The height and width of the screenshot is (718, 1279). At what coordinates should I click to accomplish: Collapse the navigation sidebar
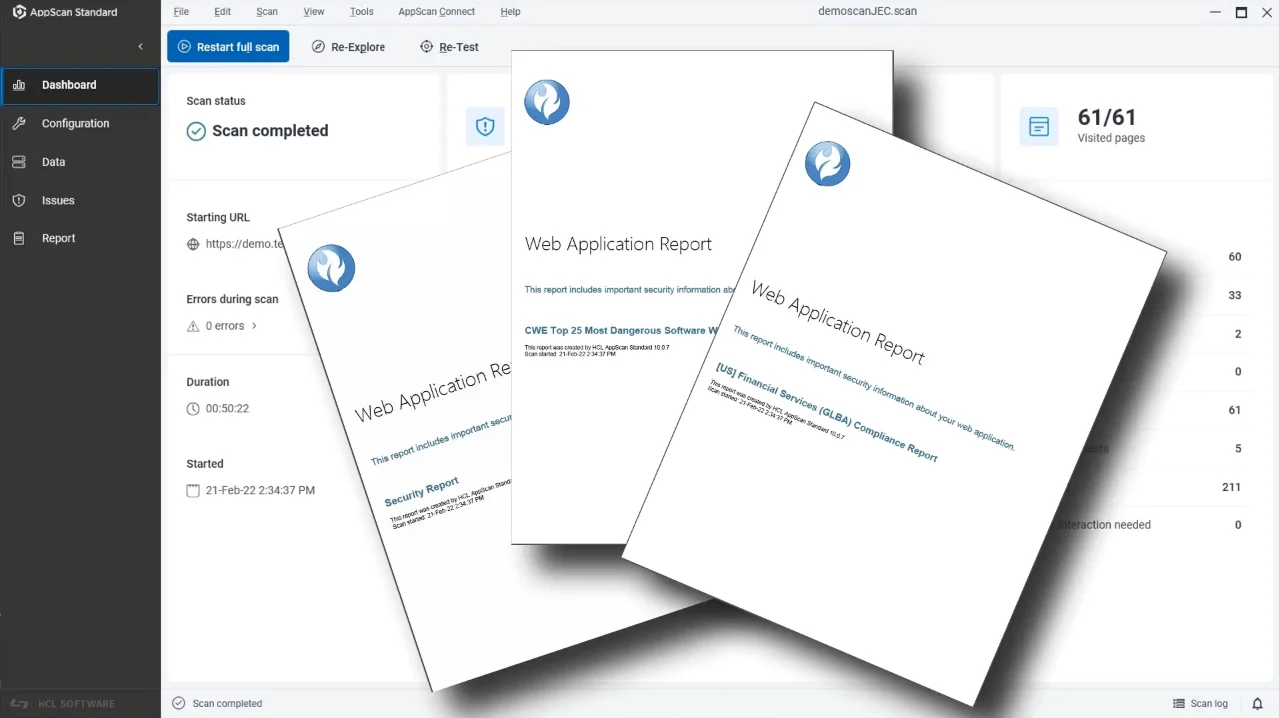[140, 46]
